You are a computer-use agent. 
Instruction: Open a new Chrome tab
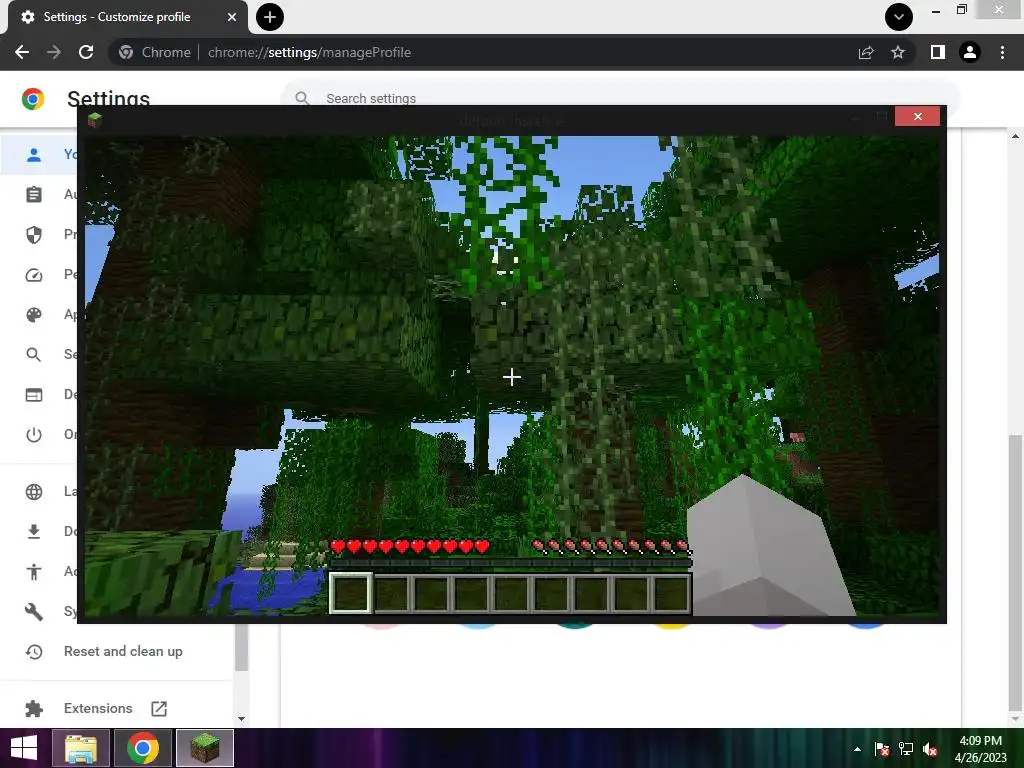pos(270,17)
